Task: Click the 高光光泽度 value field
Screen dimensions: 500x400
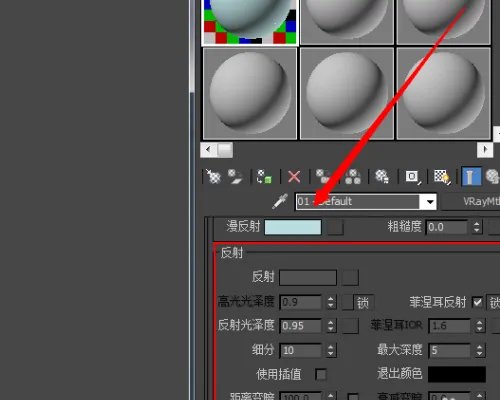Action: 301,302
